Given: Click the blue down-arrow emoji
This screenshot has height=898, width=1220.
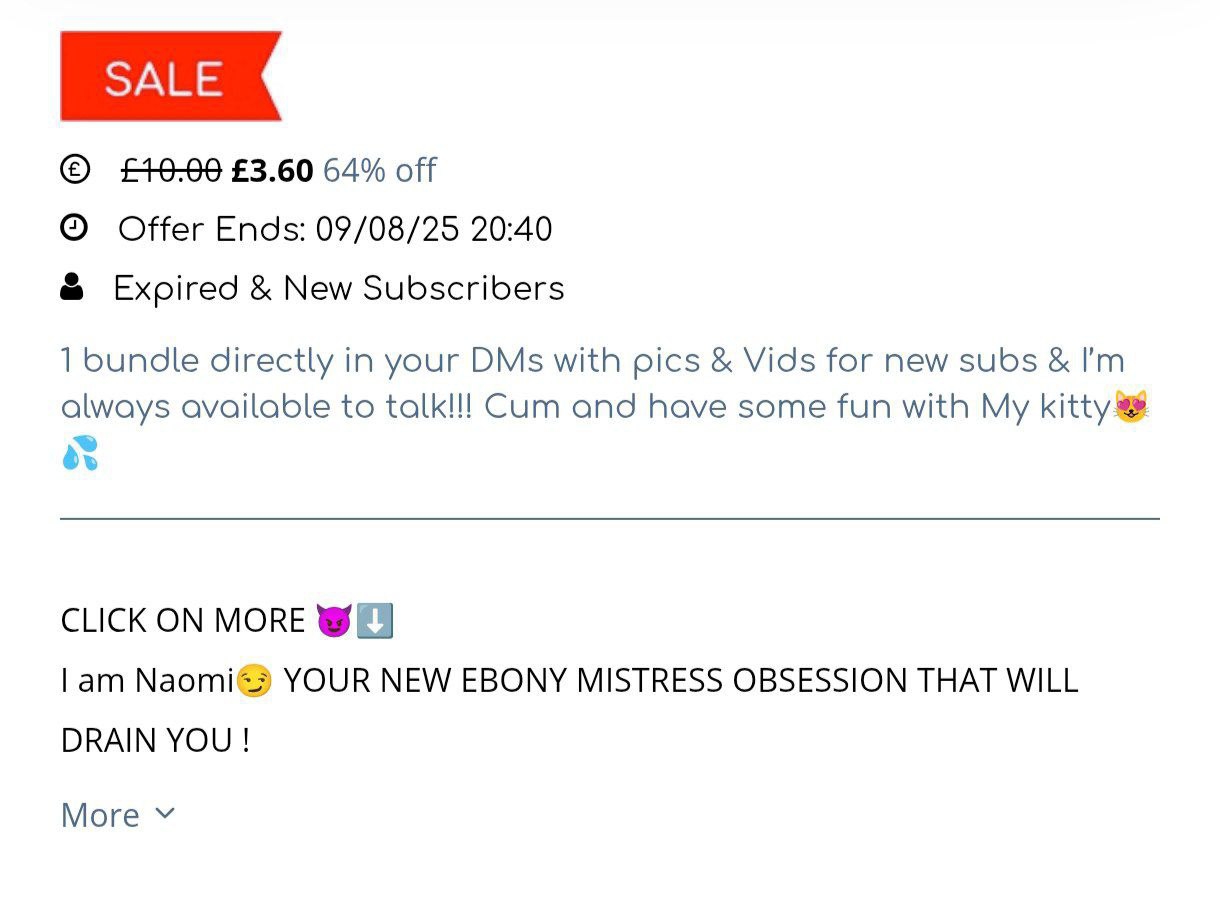Looking at the screenshot, I should (x=375, y=621).
